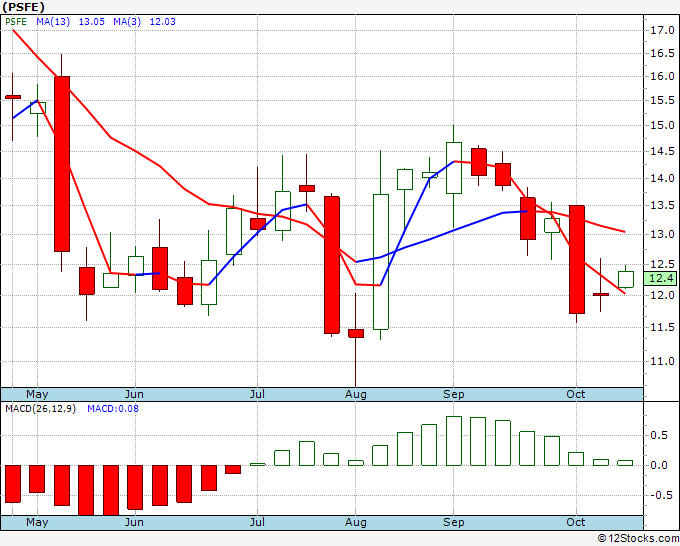This screenshot has width=680, height=546.
Task: Click the 16.5 price axis label
Action: (662, 53)
